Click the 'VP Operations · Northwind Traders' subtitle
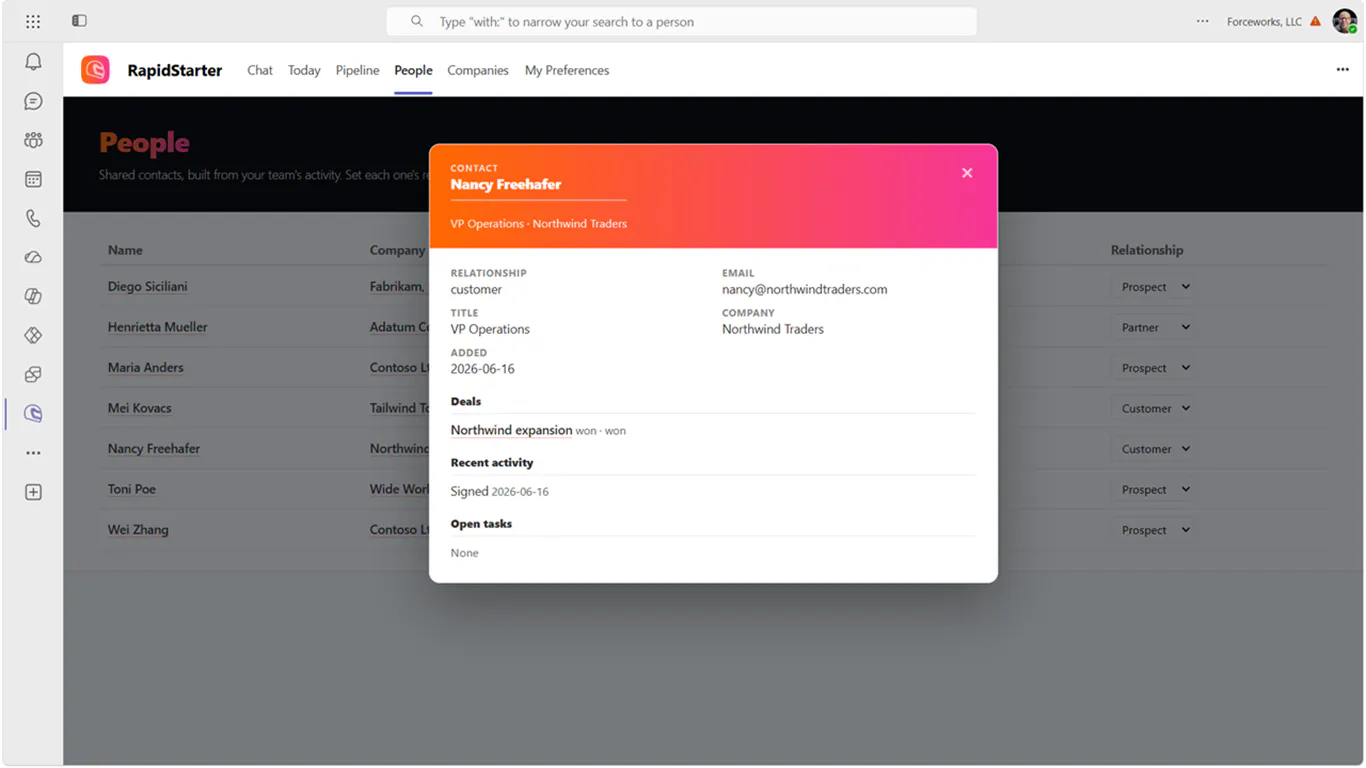 click(x=538, y=223)
